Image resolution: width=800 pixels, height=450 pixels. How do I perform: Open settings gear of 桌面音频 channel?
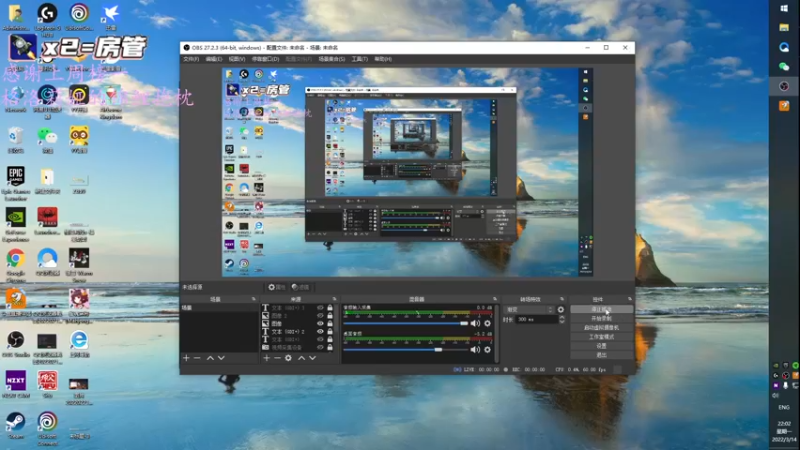coord(487,349)
